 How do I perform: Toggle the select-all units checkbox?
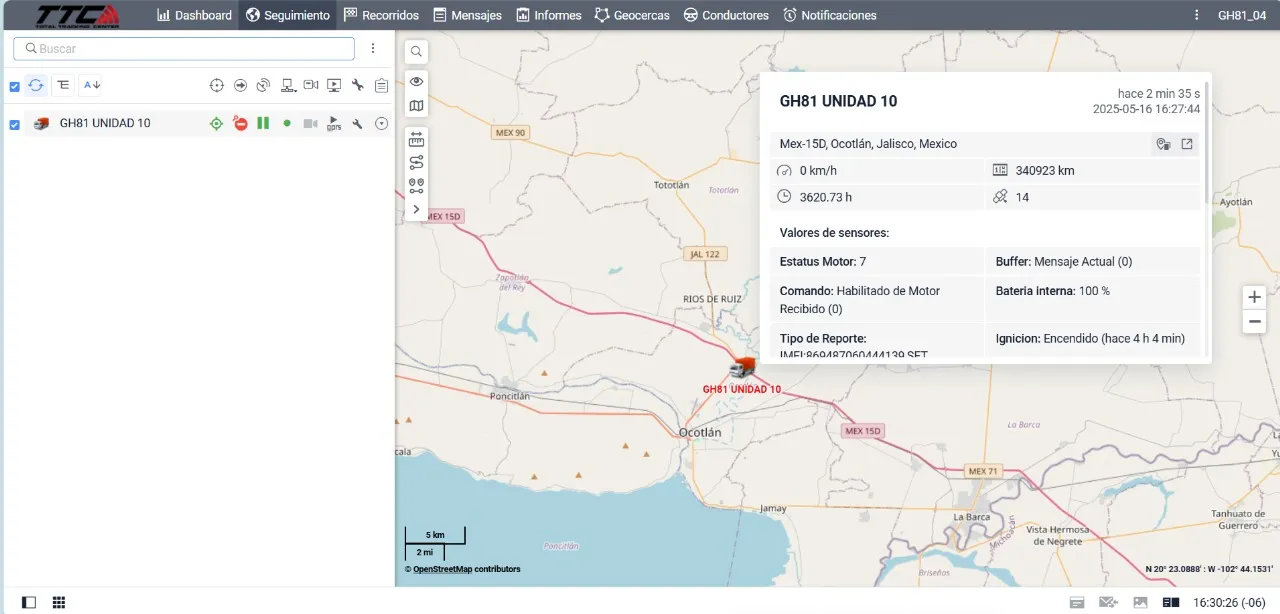[14, 86]
